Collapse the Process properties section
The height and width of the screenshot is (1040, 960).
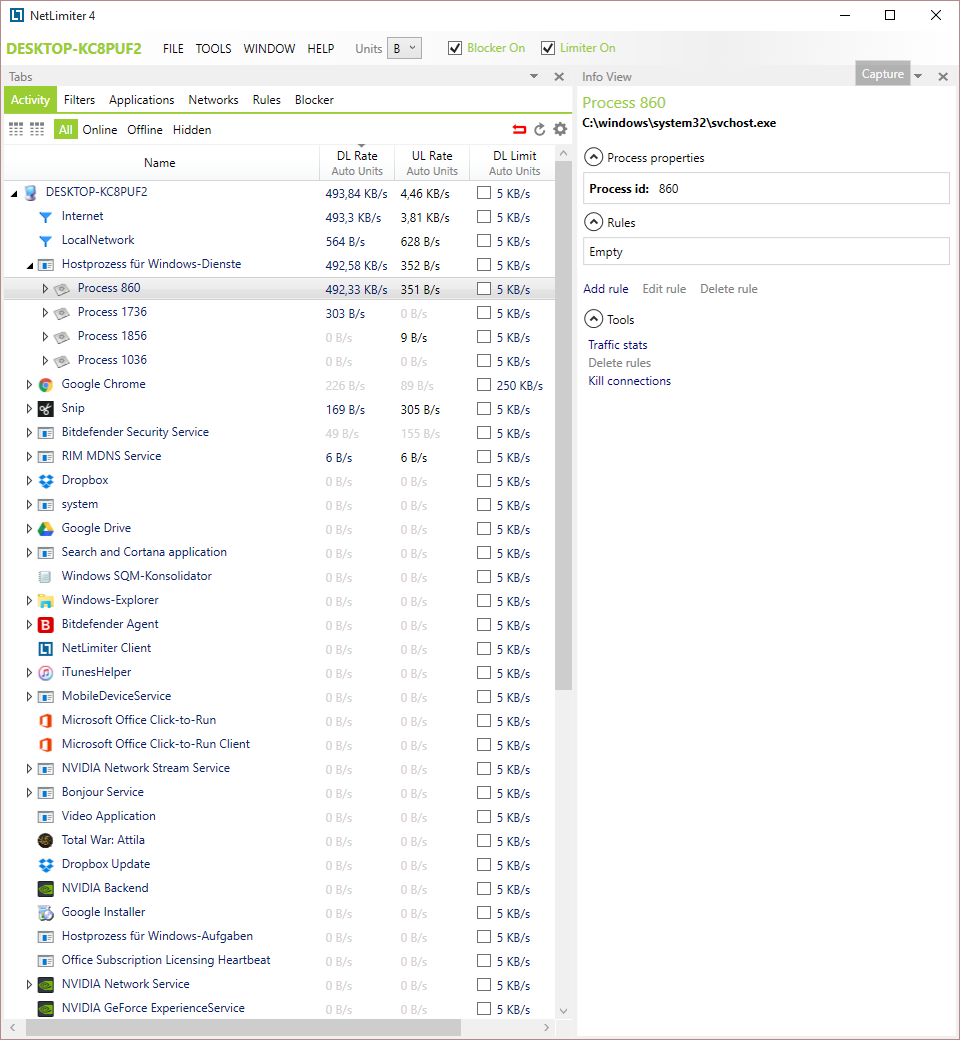[x=593, y=158]
